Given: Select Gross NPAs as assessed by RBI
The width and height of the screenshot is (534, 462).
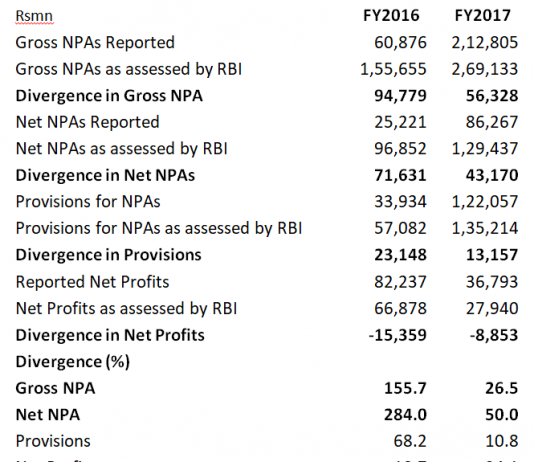Looking at the screenshot, I should point(129,69).
